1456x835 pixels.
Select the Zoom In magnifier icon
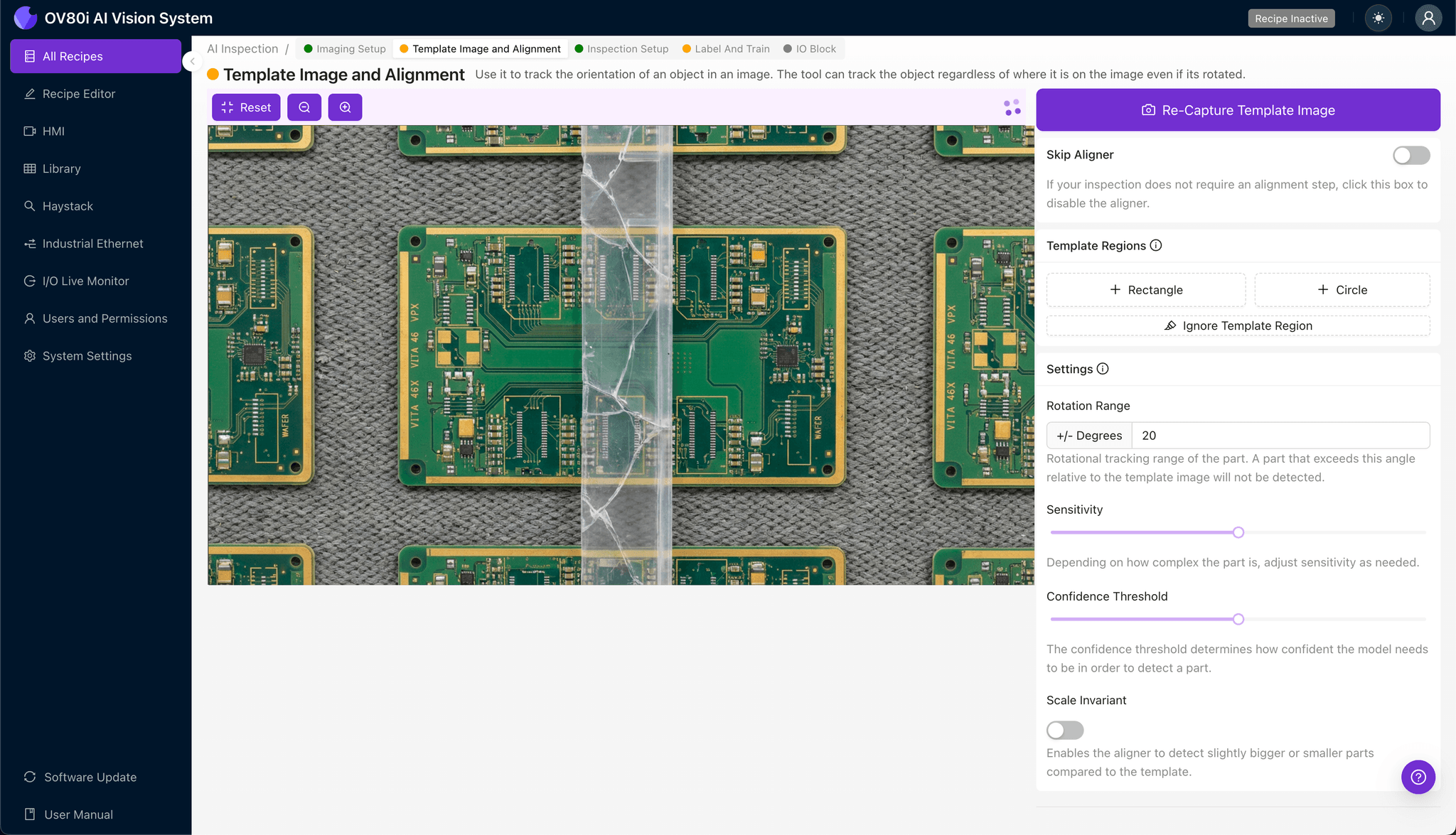(346, 107)
